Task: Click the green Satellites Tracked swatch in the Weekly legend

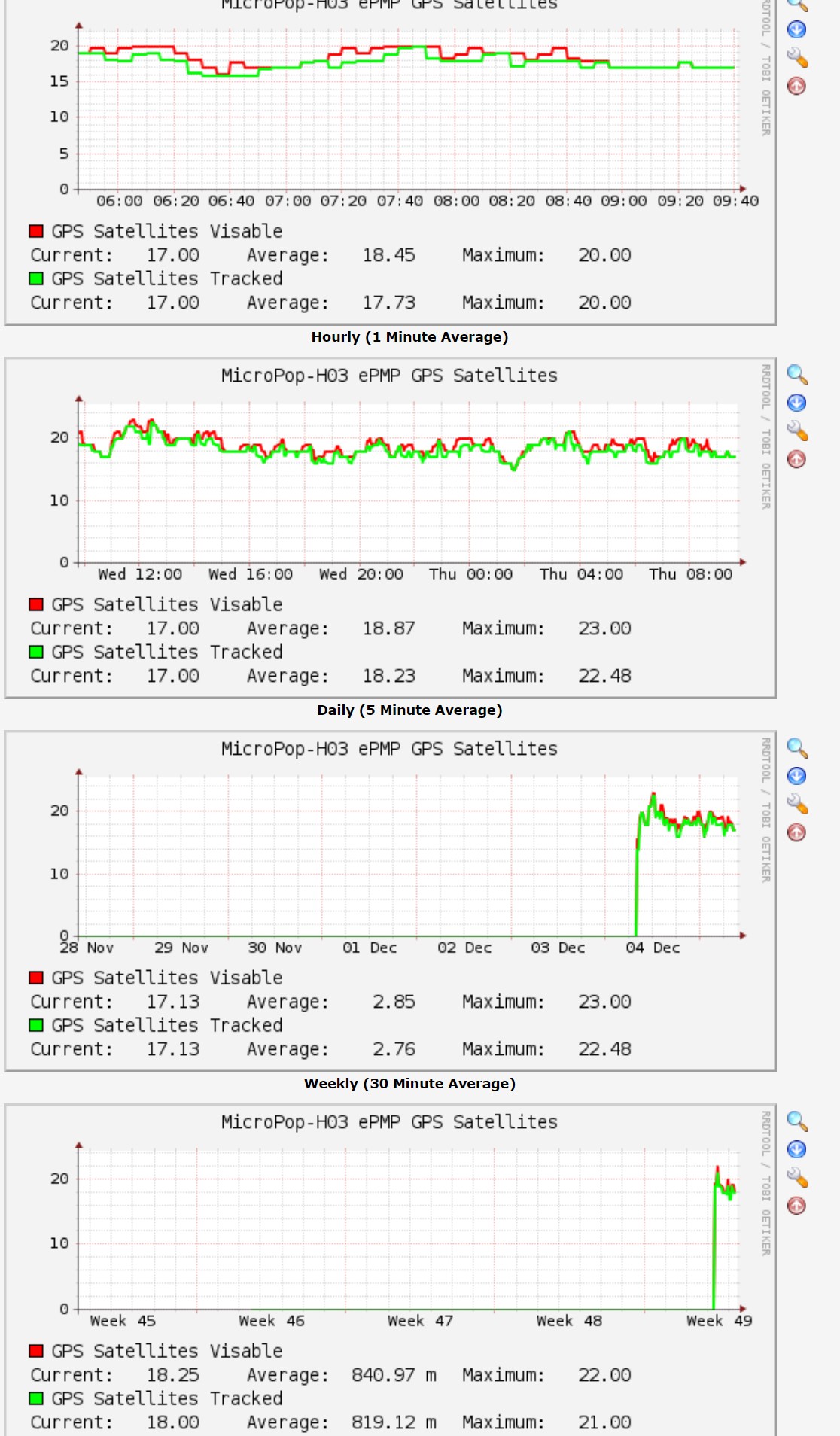Action: click(x=36, y=1025)
